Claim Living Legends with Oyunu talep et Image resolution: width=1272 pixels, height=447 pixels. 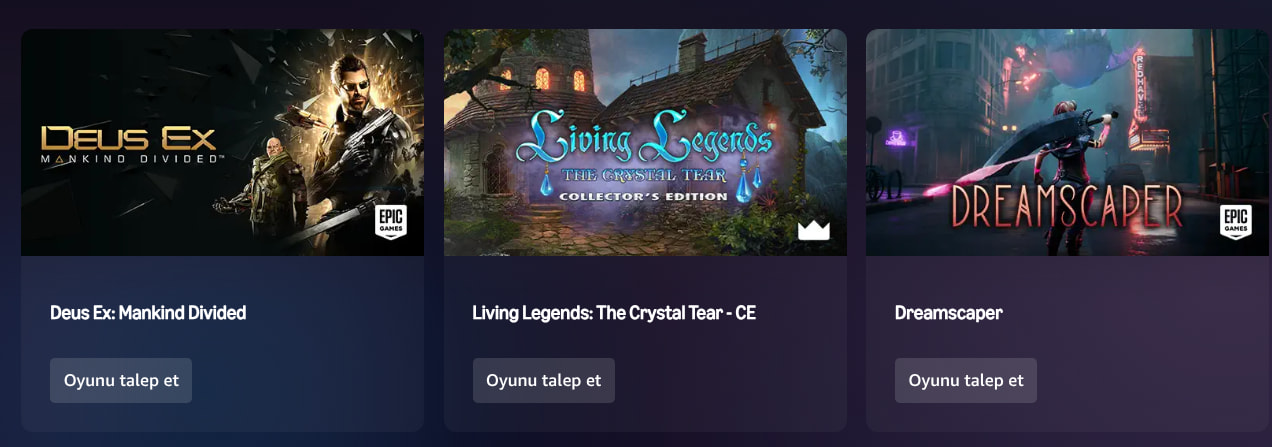point(544,380)
